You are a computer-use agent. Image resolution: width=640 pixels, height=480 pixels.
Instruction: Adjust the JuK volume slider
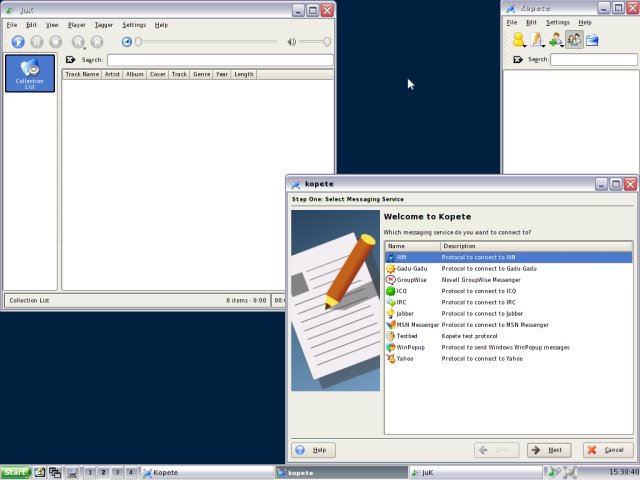(x=315, y=42)
